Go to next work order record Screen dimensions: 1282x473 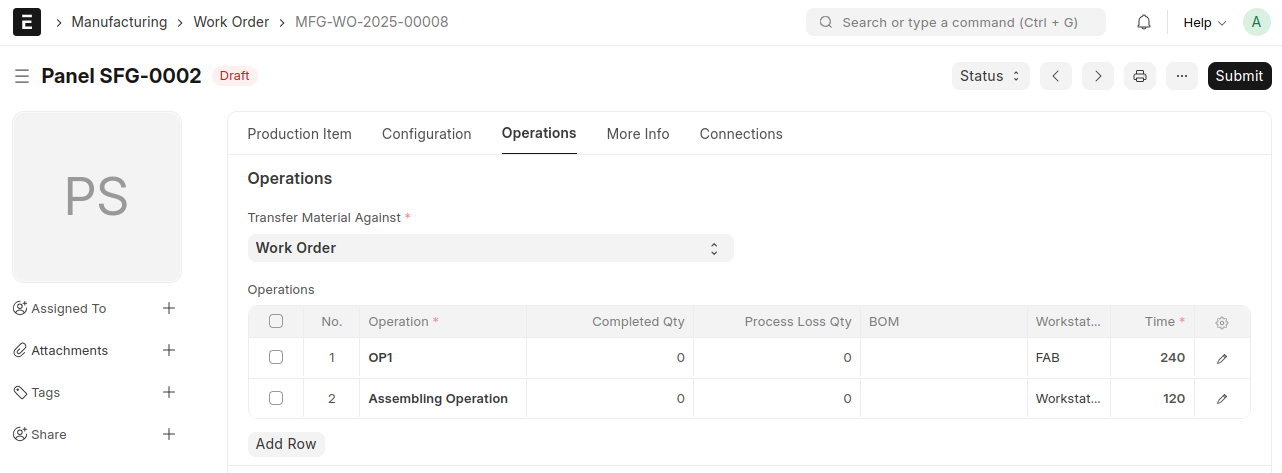pyautogui.click(x=1098, y=76)
